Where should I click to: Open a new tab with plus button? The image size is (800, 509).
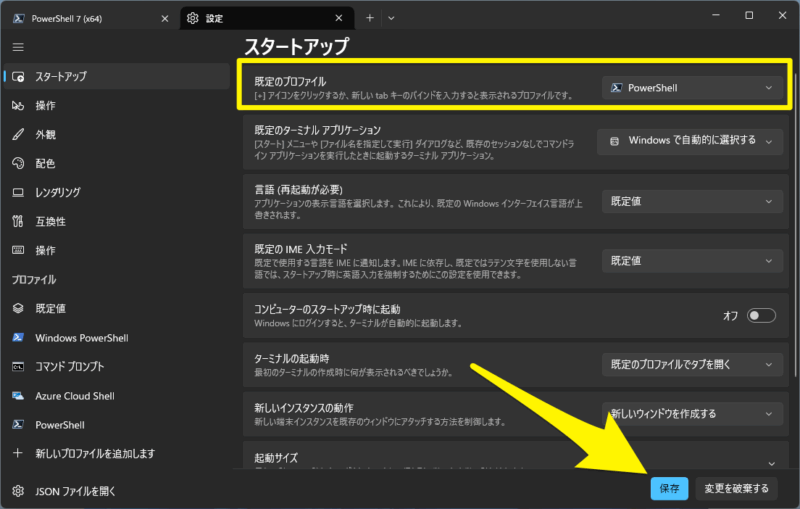[370, 18]
